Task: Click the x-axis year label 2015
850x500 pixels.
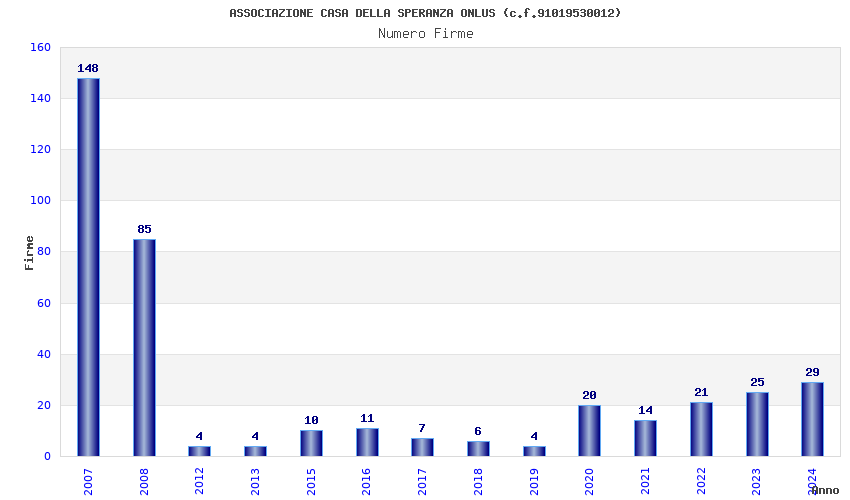Action: [311, 482]
